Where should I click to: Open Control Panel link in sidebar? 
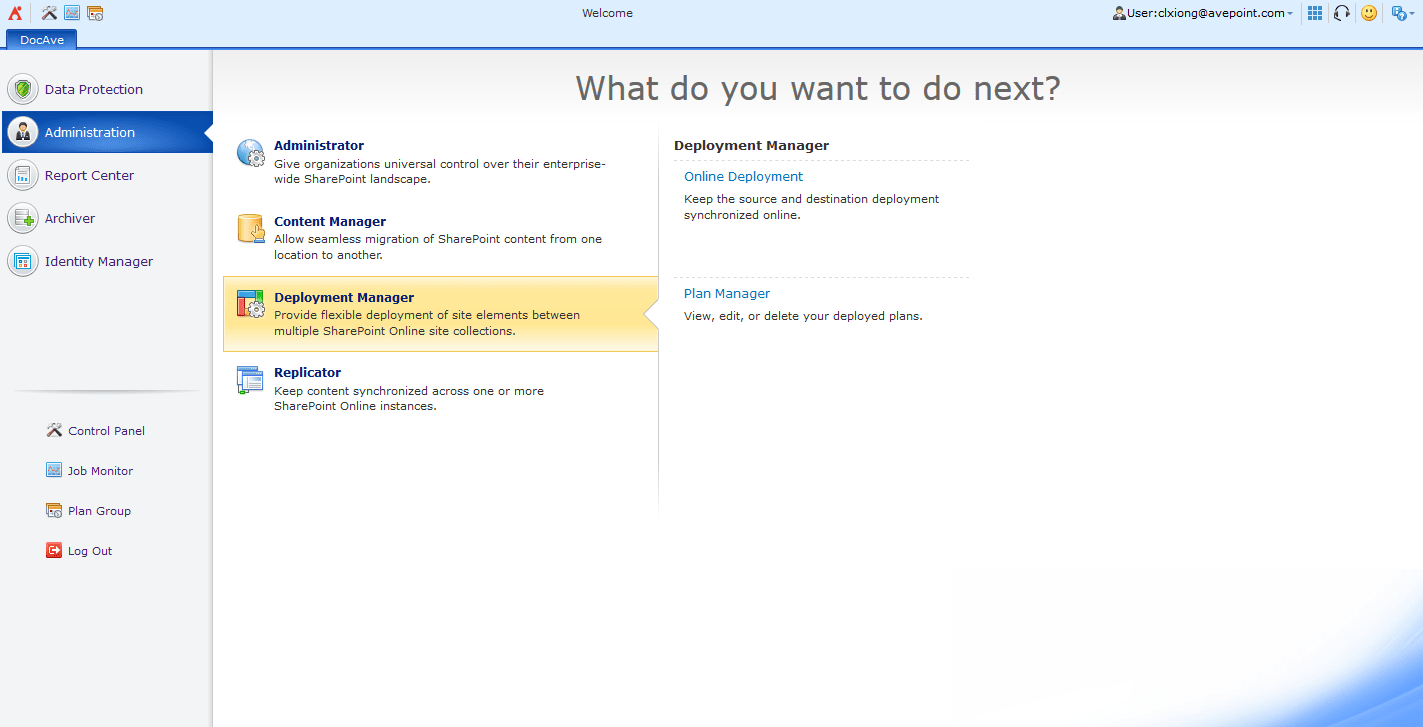(x=106, y=431)
